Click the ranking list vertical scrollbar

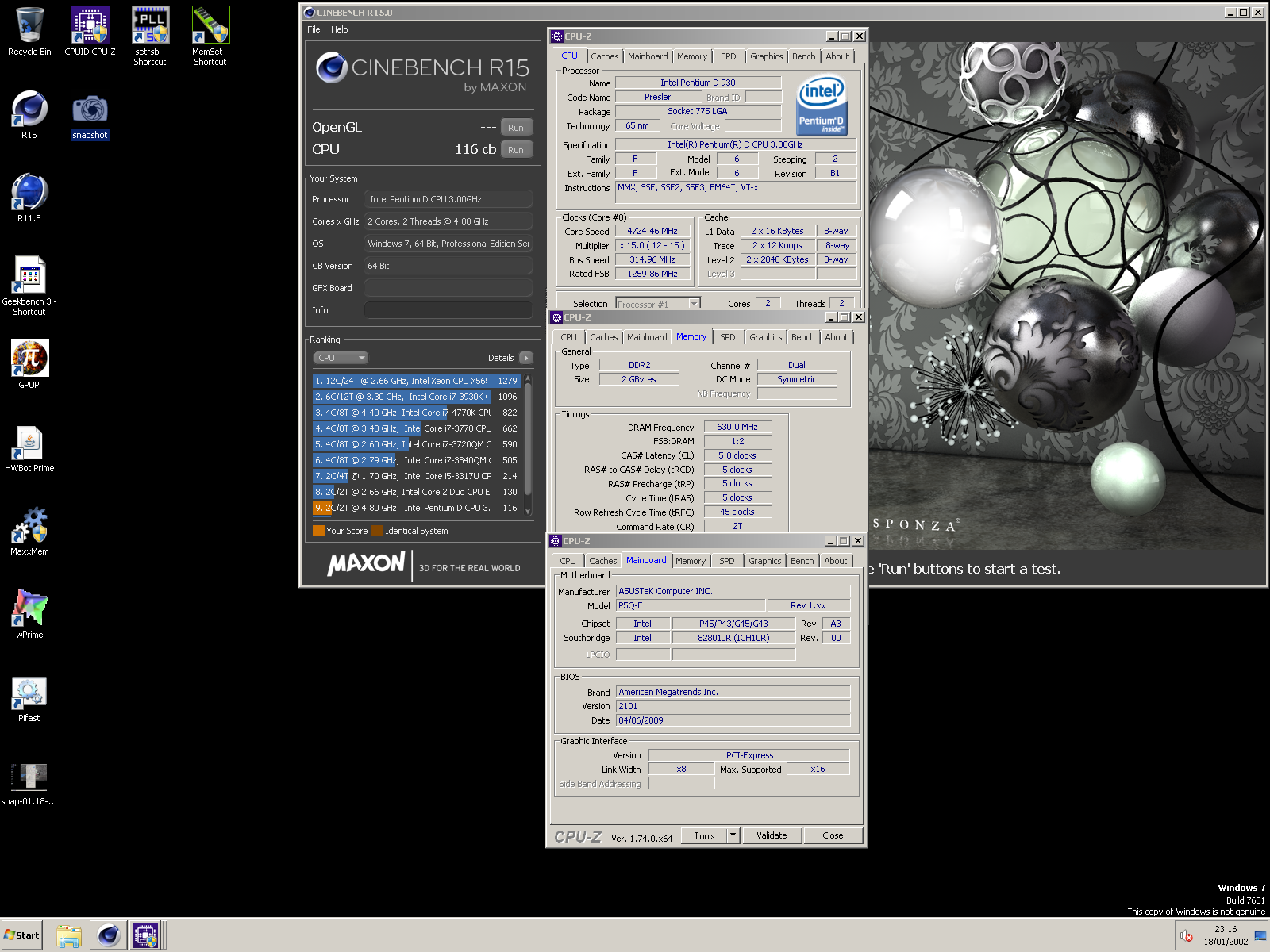tap(528, 444)
